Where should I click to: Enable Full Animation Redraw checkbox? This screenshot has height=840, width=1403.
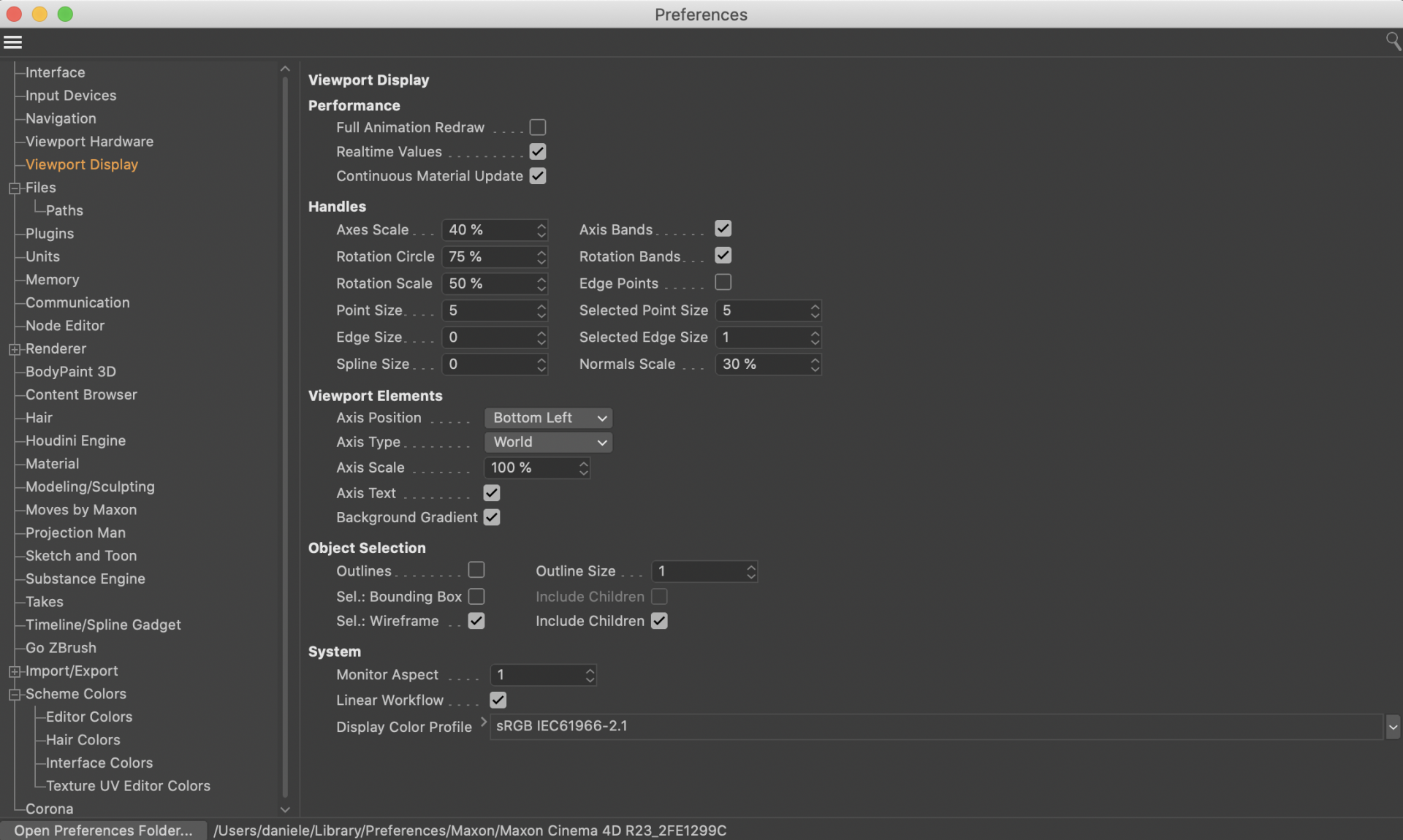(538, 128)
